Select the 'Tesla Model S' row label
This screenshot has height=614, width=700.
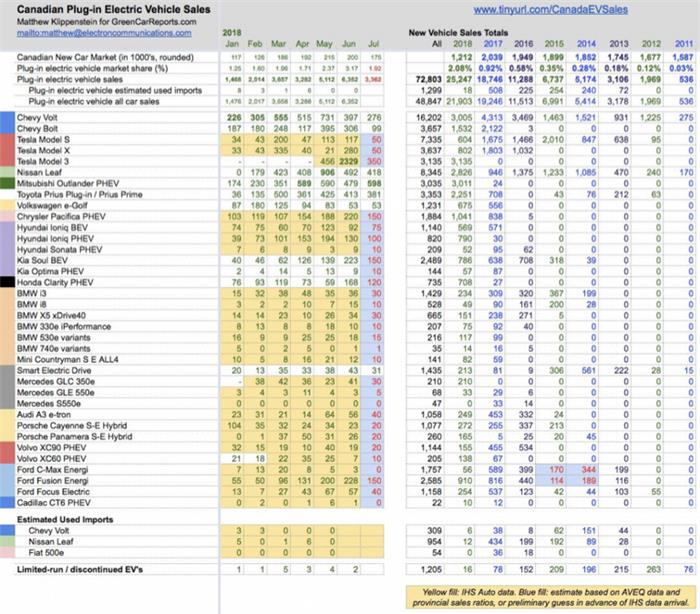[x=43, y=139]
